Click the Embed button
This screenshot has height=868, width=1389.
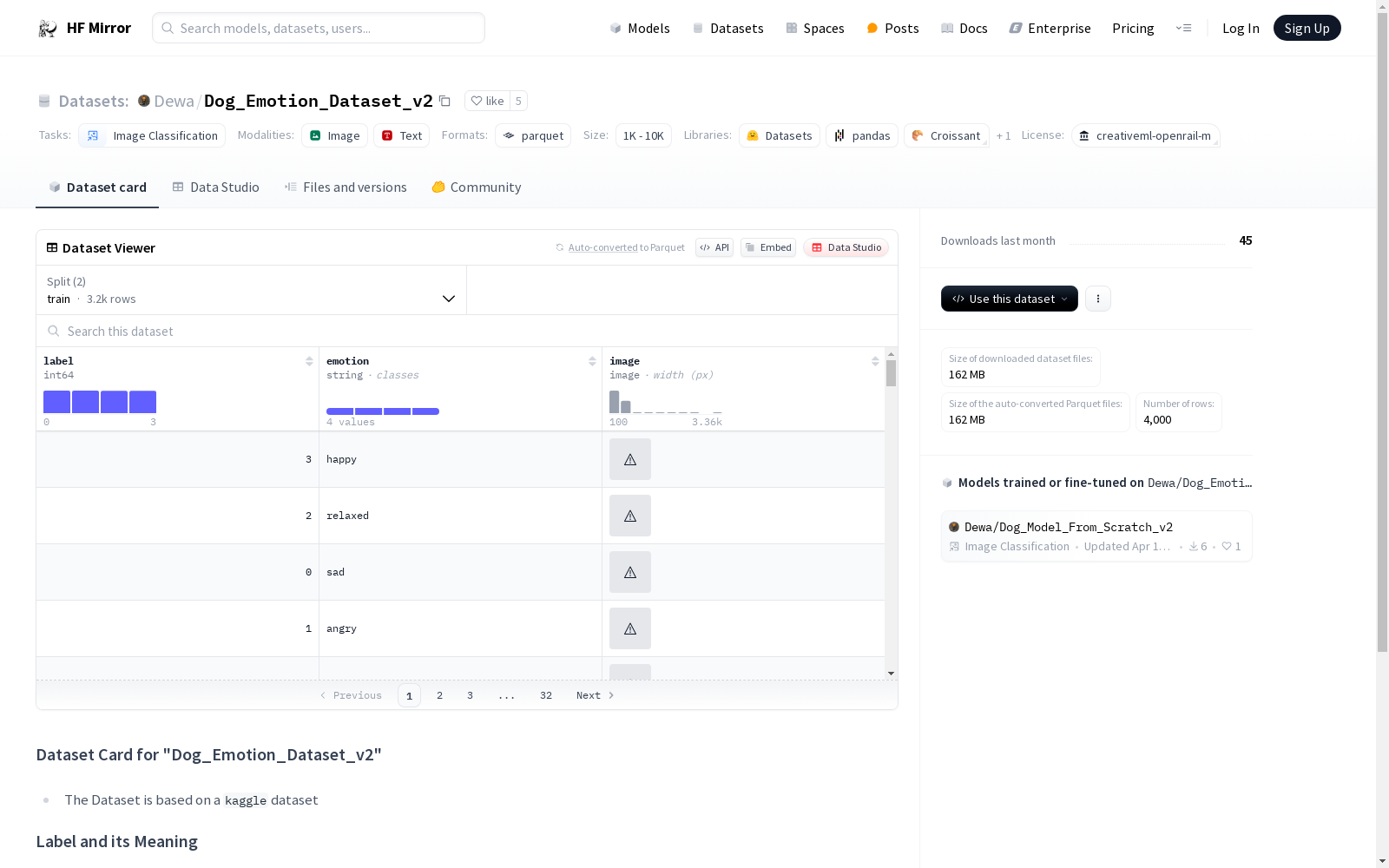(768, 247)
